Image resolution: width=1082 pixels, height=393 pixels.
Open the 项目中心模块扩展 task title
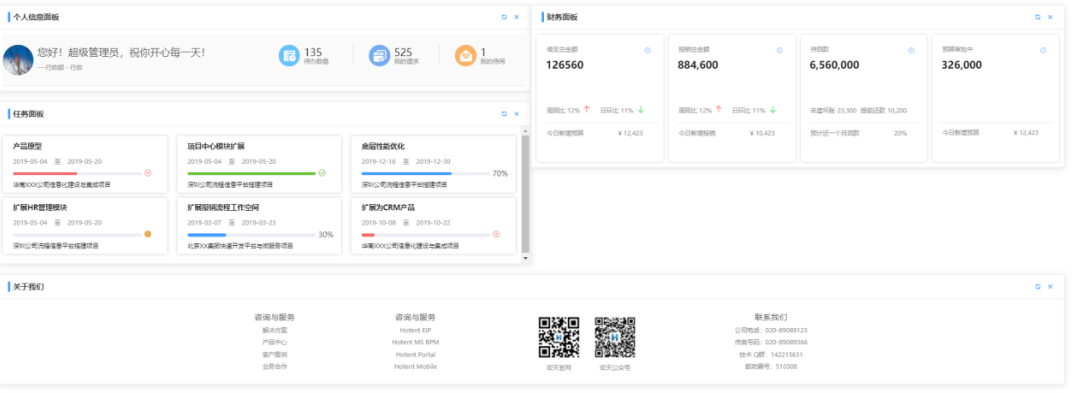216,146
